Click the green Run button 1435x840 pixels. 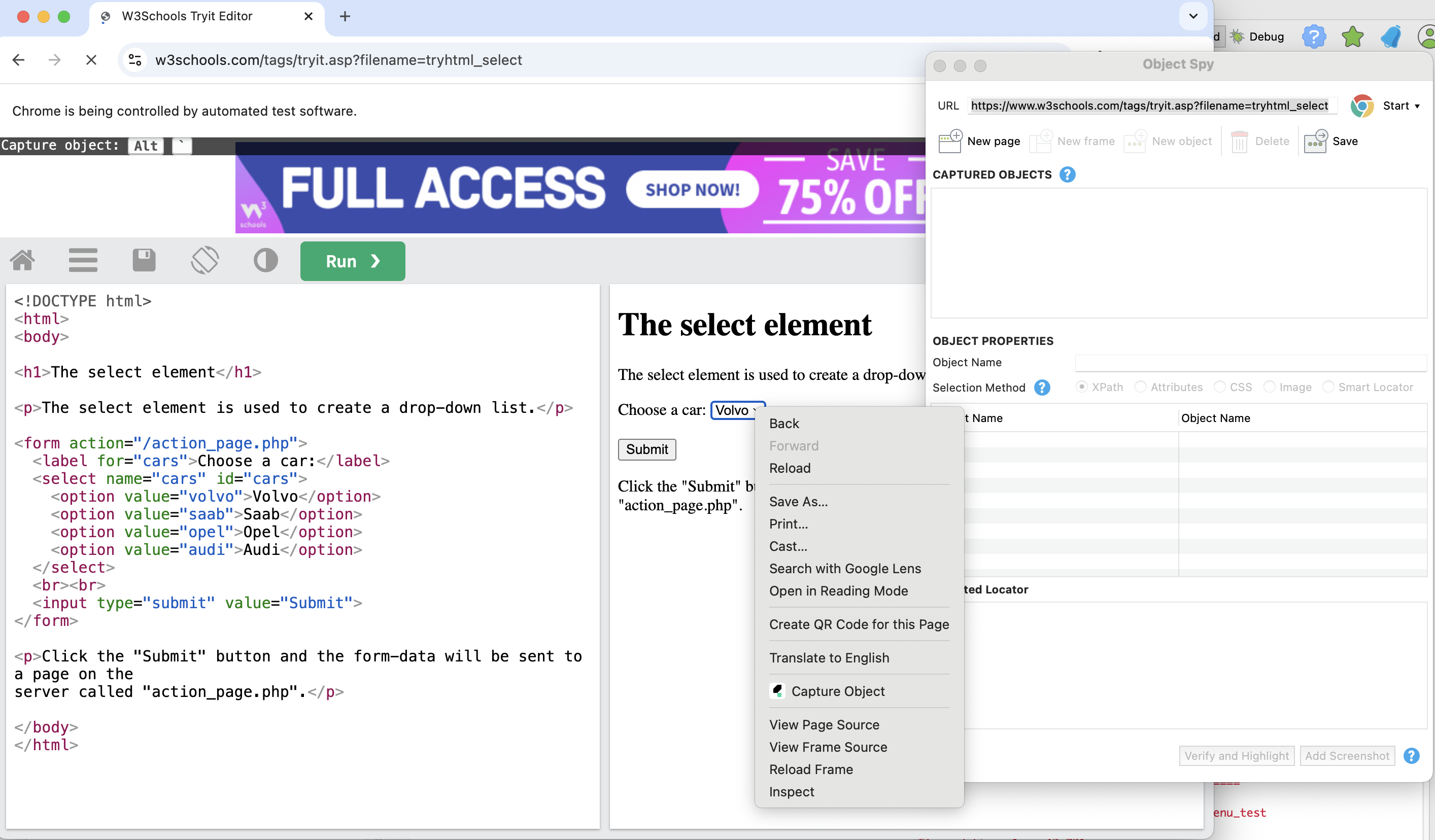(x=352, y=261)
